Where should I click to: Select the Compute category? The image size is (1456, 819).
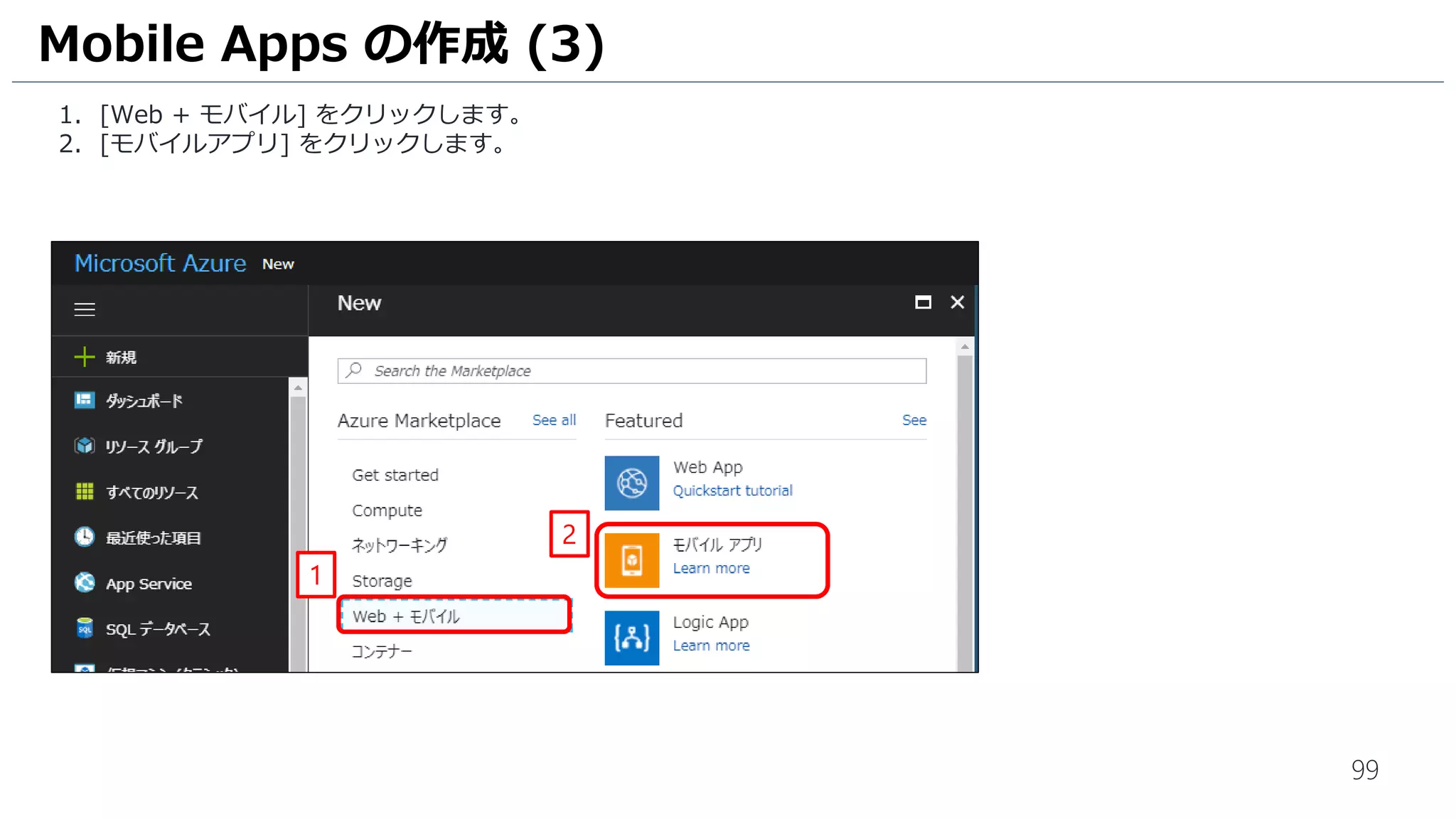(387, 510)
